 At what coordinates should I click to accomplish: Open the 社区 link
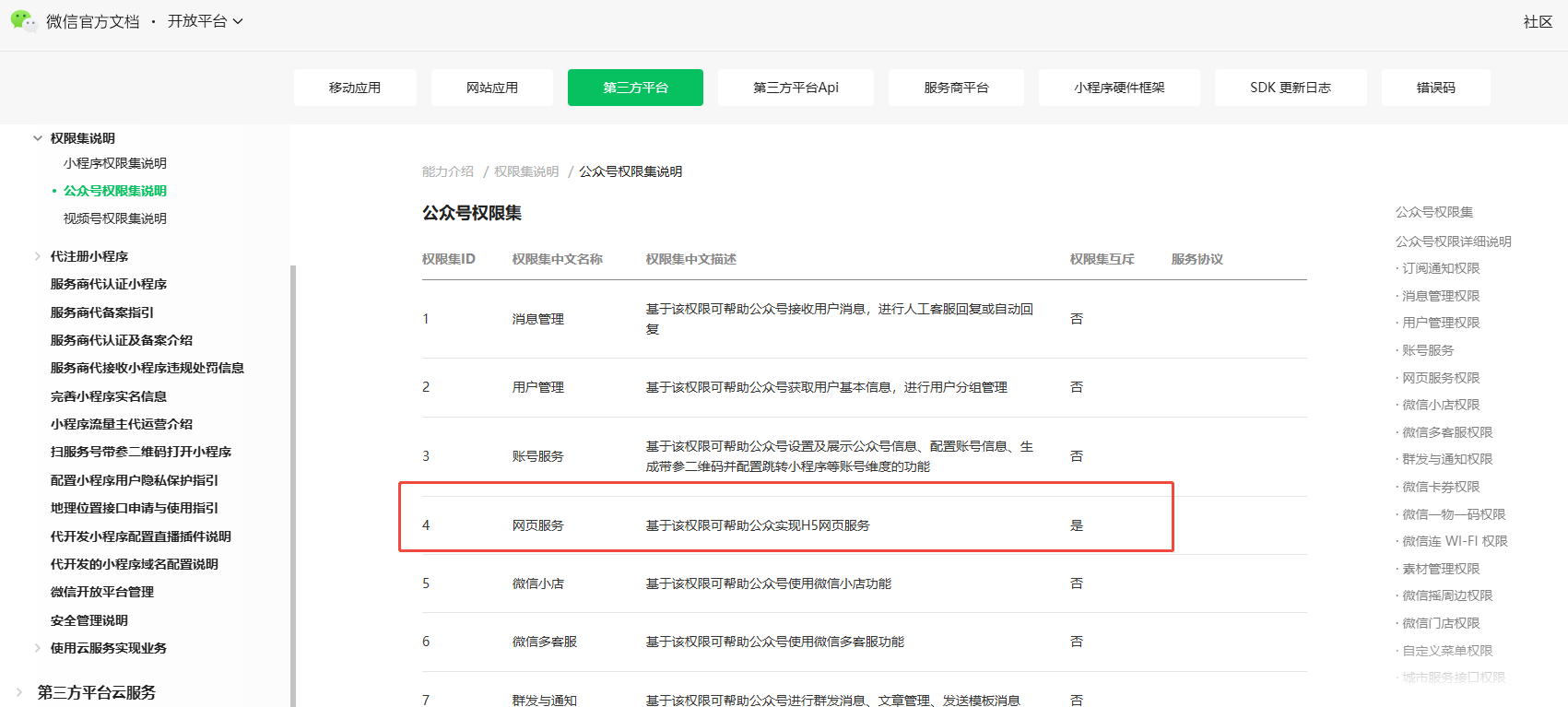pyautogui.click(x=1538, y=21)
